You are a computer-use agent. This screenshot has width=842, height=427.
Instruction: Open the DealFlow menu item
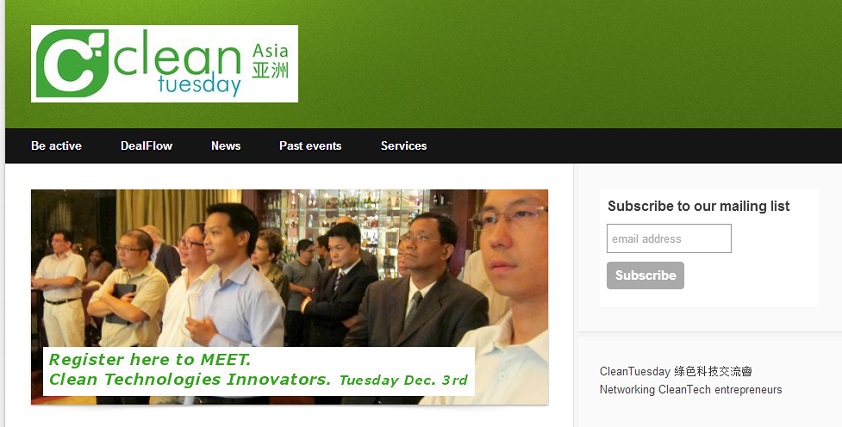pos(146,146)
